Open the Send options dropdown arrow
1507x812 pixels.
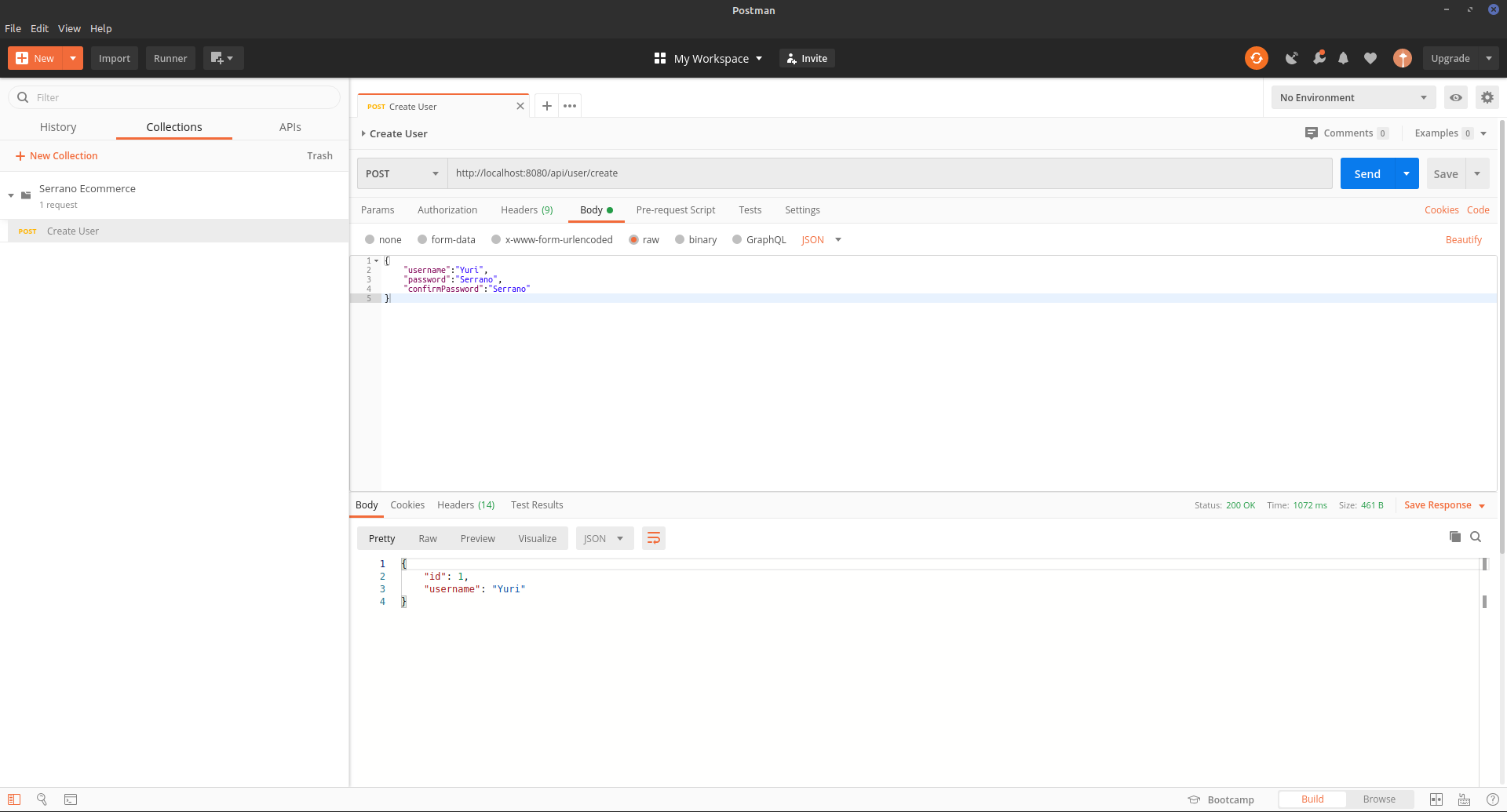pos(1407,173)
